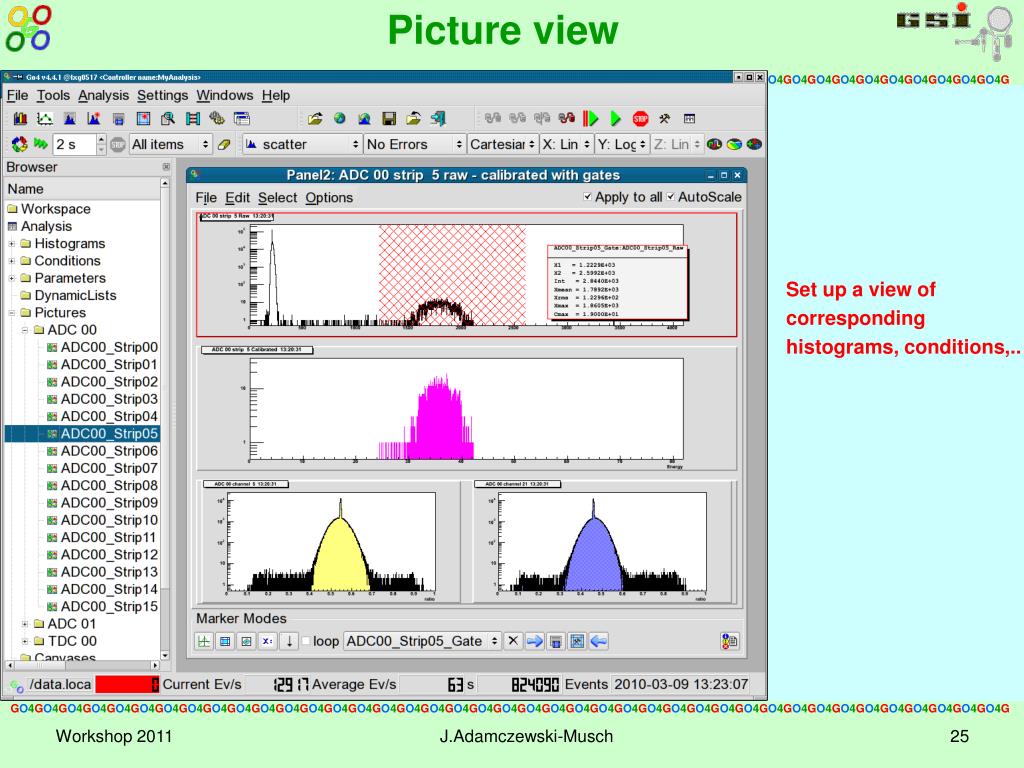Click the histogram icon with red marker
1024x768 pixels.
(x=93, y=119)
